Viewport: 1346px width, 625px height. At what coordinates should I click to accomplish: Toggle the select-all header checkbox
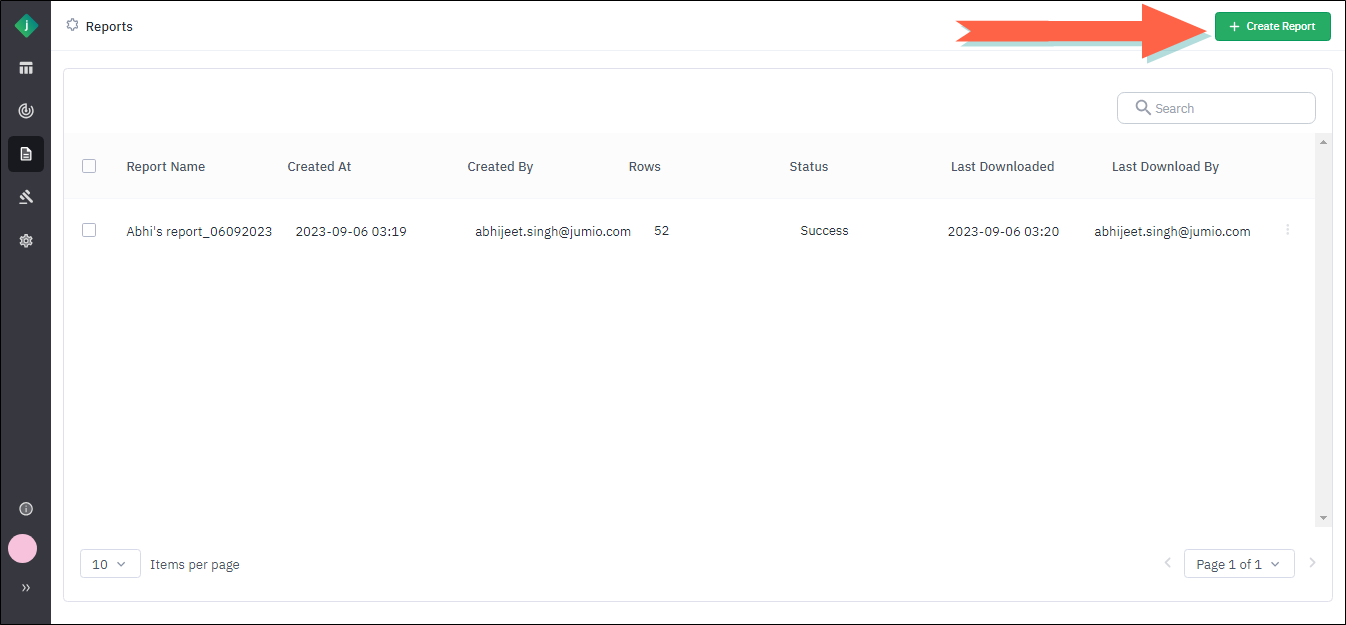tap(89, 166)
